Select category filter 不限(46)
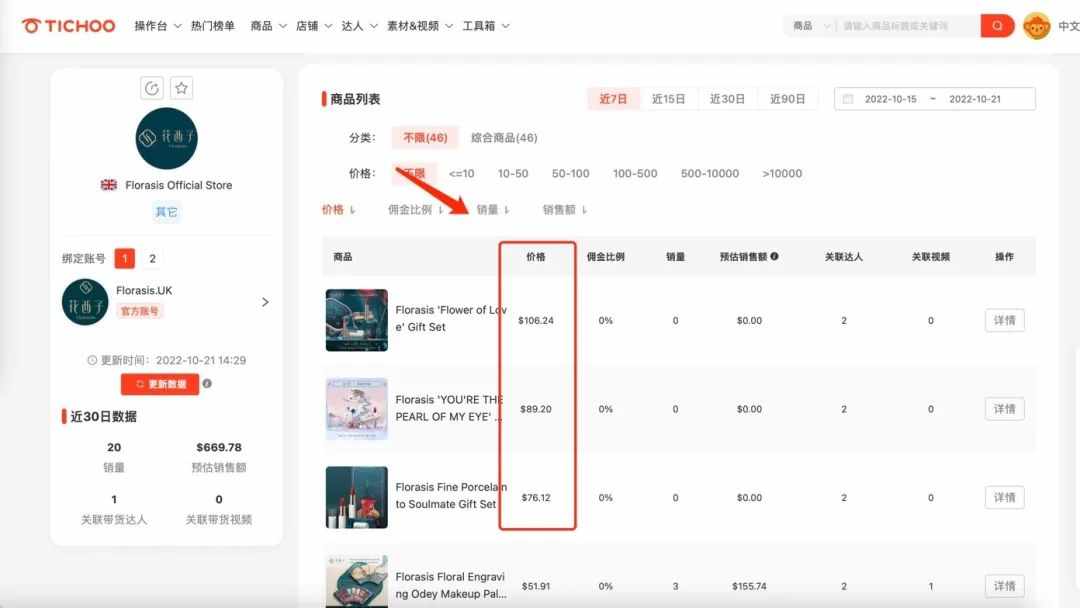 pyautogui.click(x=425, y=138)
